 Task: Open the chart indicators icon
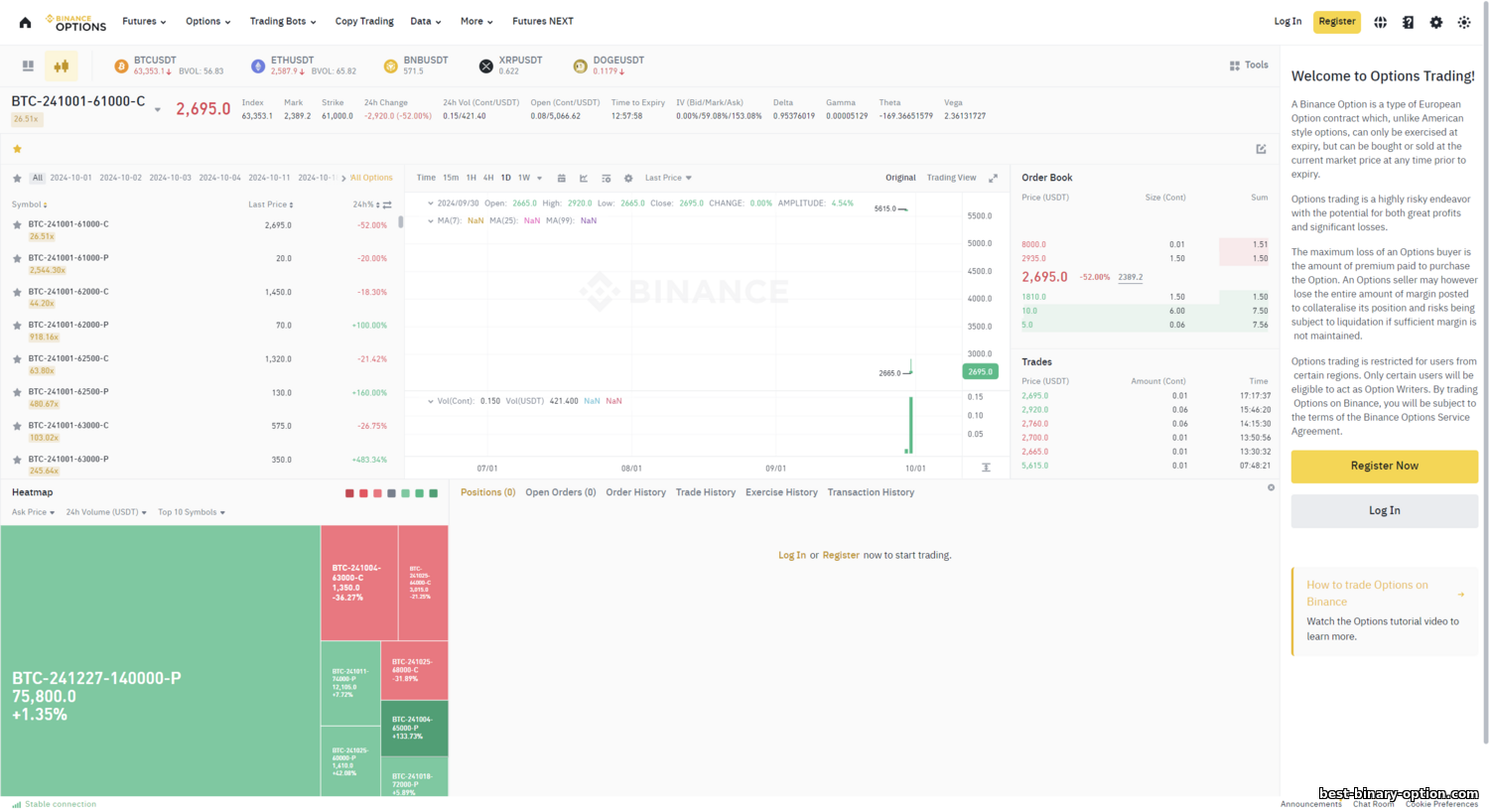point(584,179)
